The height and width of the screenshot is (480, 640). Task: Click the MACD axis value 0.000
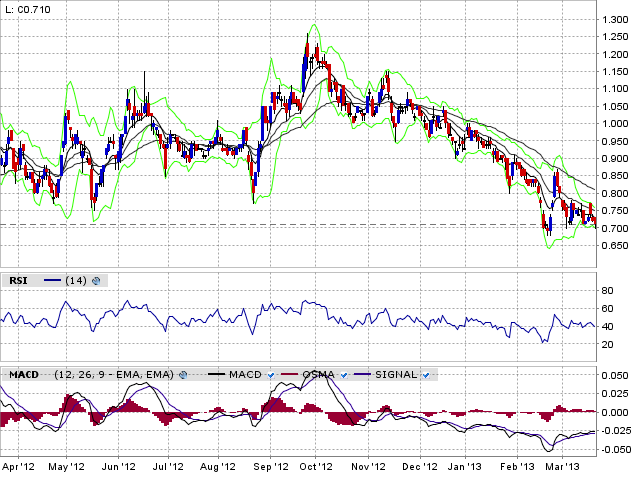(x=615, y=413)
